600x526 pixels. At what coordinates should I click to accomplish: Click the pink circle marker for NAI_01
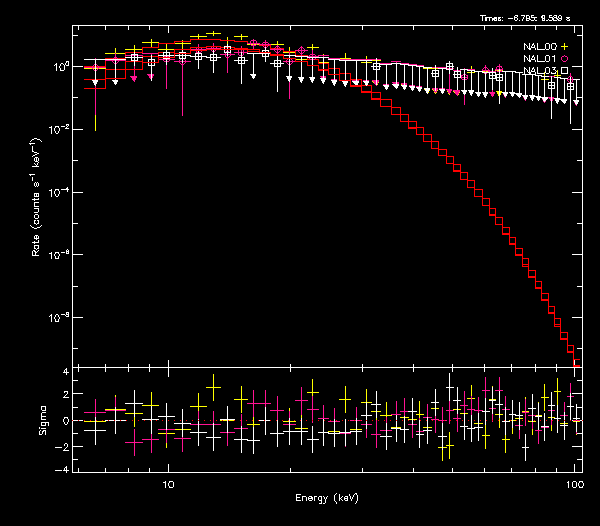click(565, 59)
